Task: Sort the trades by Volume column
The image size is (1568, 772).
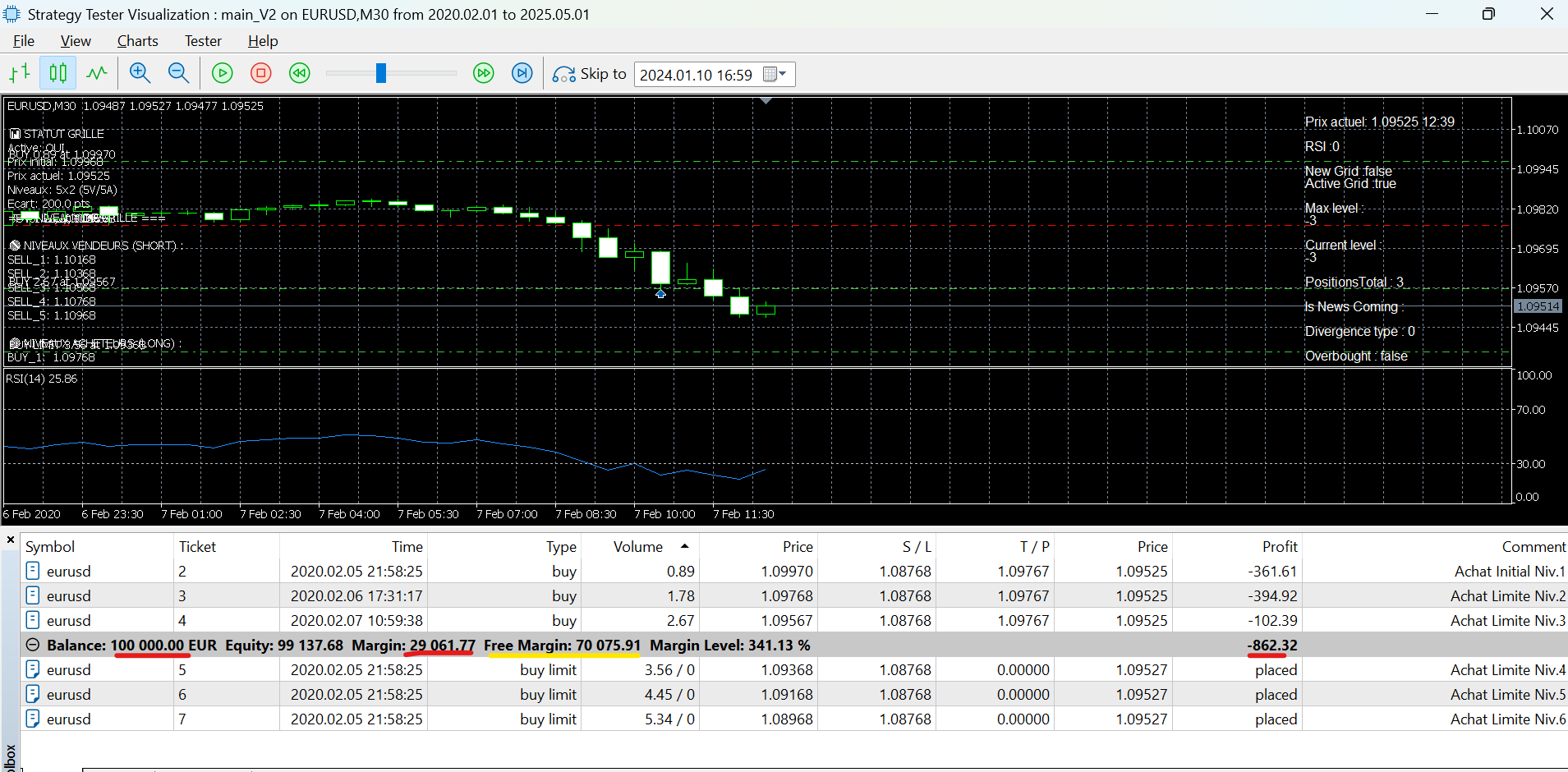Action: pos(638,547)
